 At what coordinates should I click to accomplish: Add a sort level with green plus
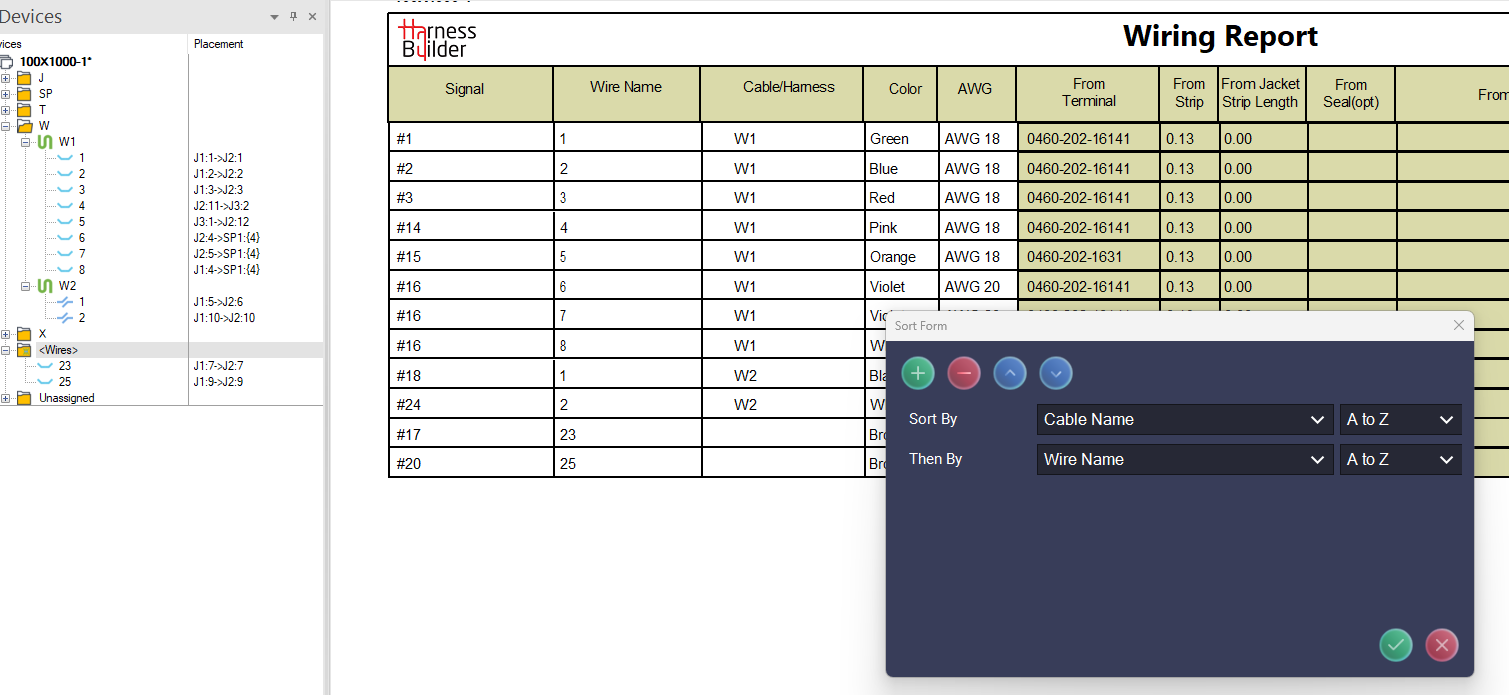[x=918, y=374]
